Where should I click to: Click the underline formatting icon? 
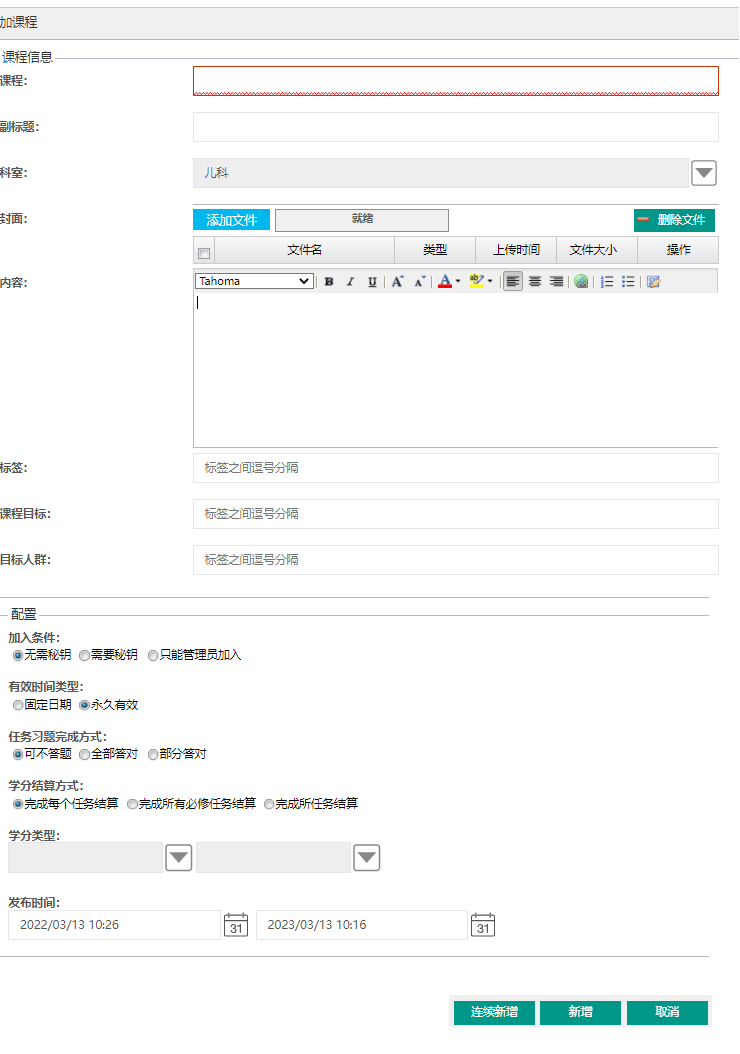coord(372,282)
